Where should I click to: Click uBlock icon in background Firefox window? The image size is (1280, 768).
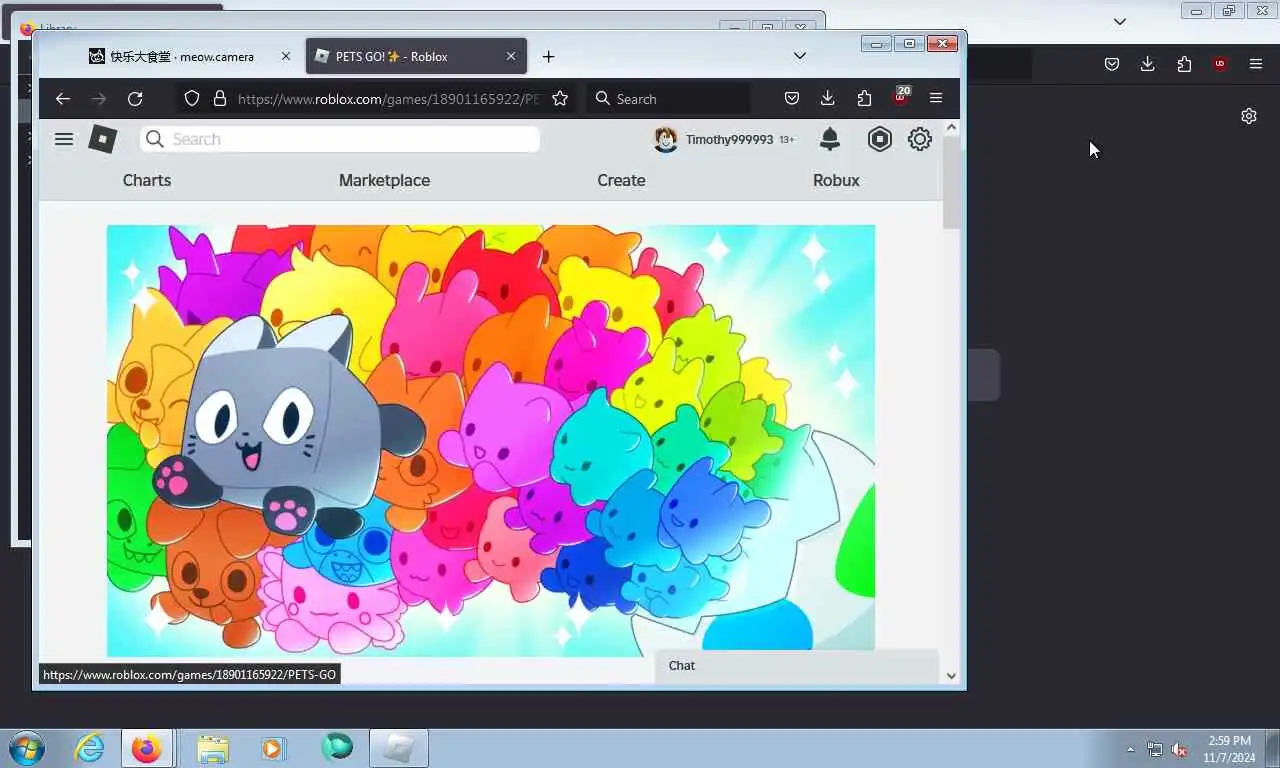pyautogui.click(x=1220, y=64)
